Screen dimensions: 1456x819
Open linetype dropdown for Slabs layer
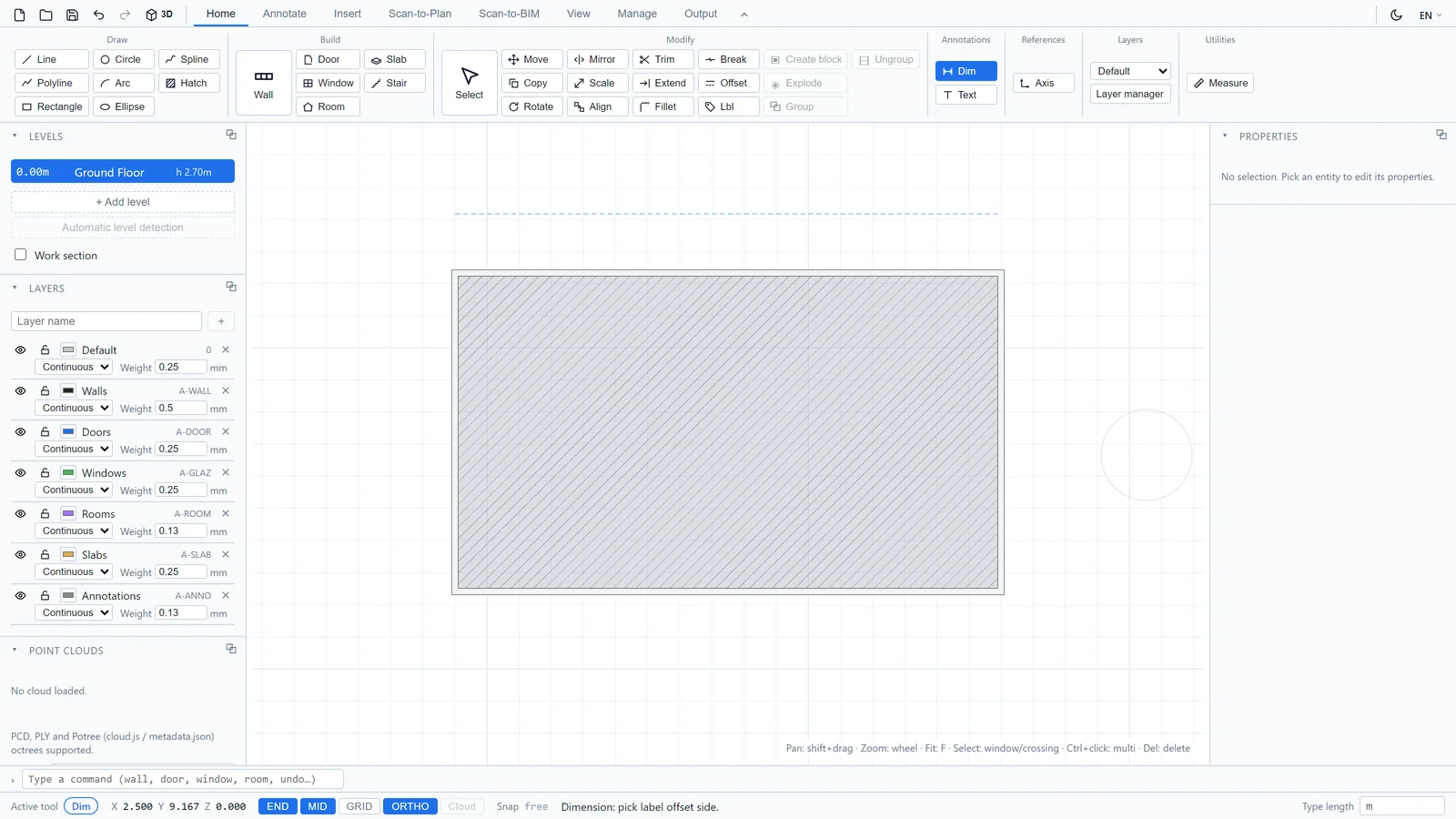click(x=74, y=571)
